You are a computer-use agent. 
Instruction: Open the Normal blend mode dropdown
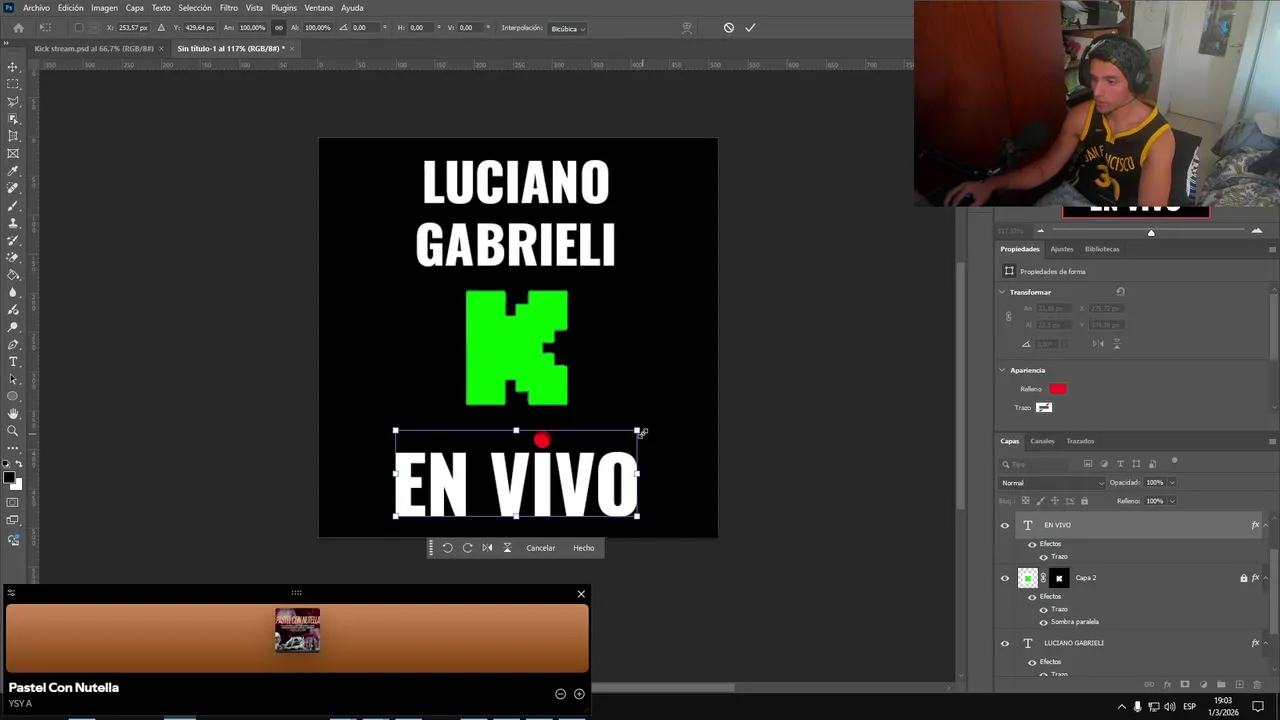click(1052, 483)
